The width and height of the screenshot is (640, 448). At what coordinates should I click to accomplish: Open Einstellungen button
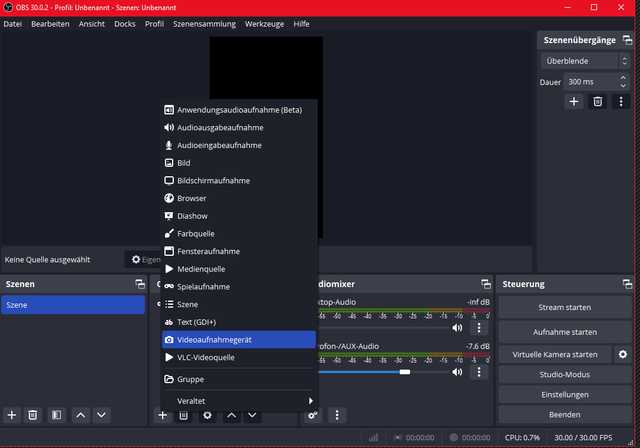(565, 394)
